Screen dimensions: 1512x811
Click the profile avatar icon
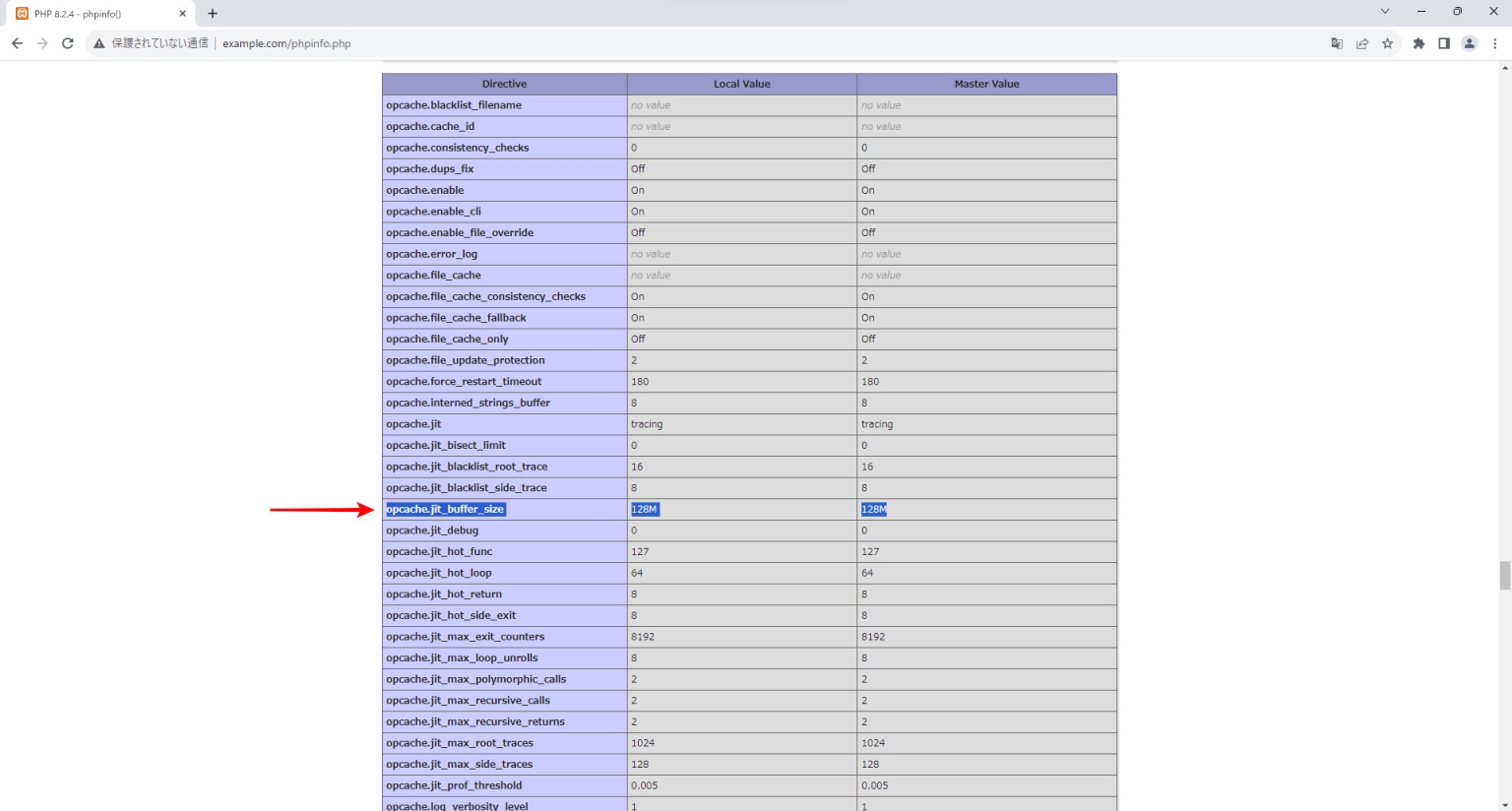1469,43
